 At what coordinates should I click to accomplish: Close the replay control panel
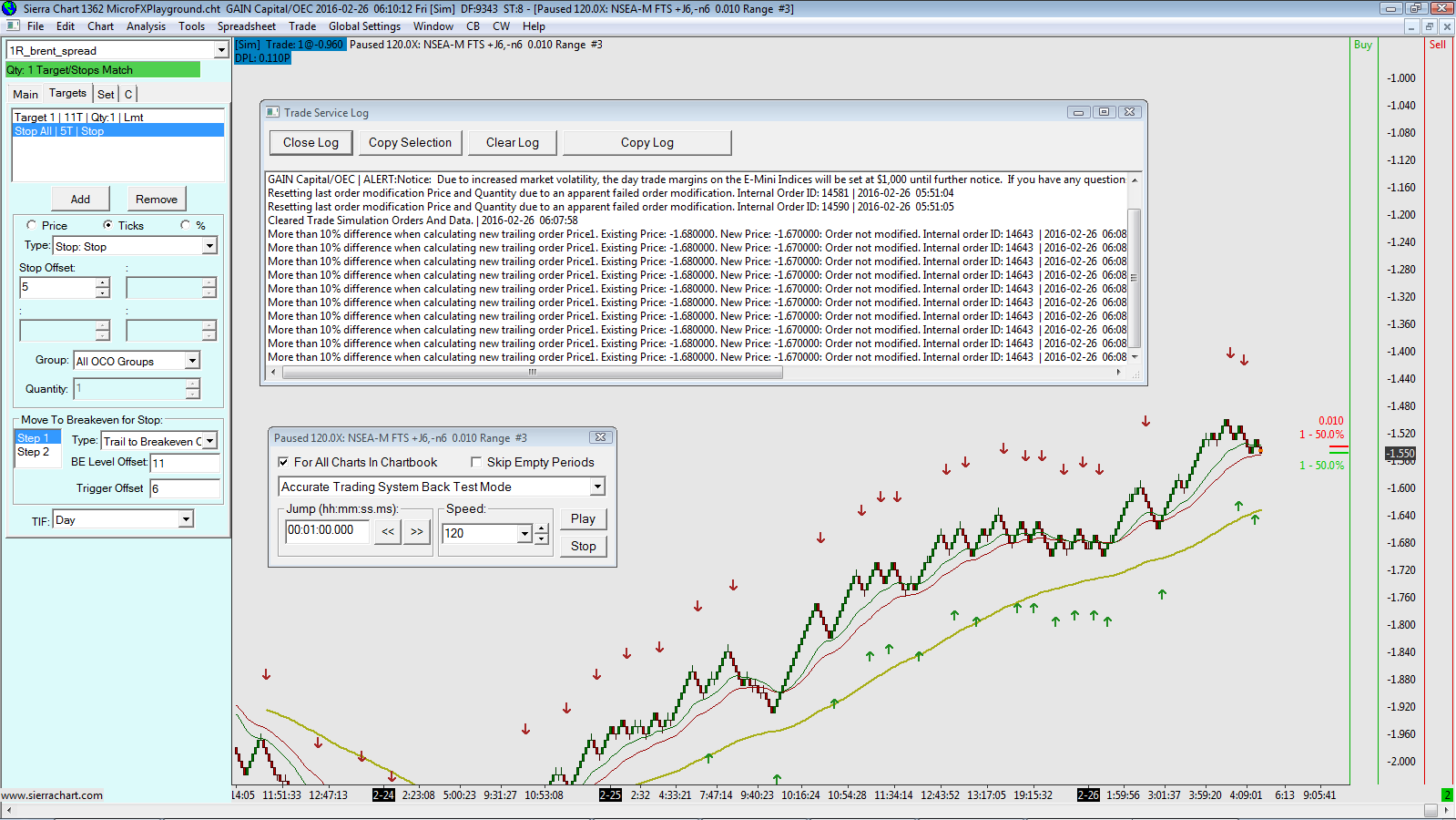click(x=600, y=437)
